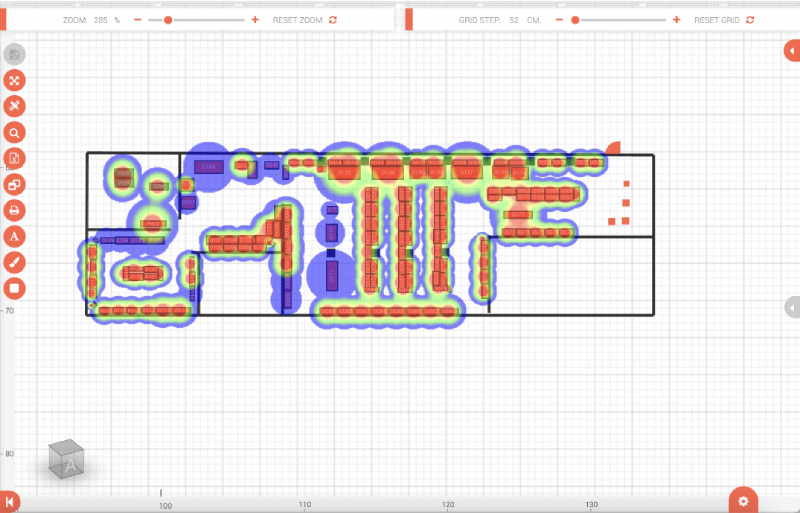
Task: Click the greyed-out save icon
Action: (x=14, y=54)
